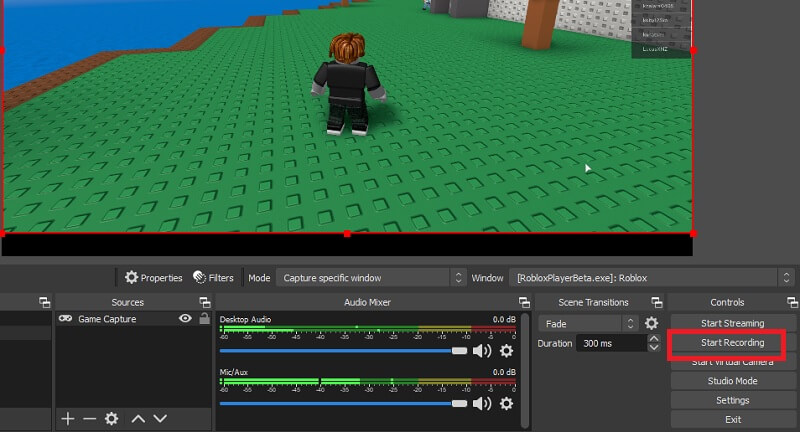Enable Studio Mode

point(733,381)
